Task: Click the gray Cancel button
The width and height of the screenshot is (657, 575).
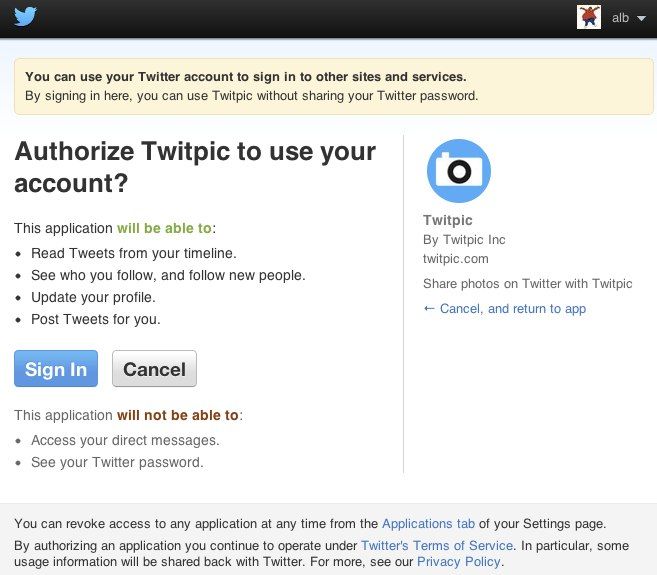Action: (154, 369)
